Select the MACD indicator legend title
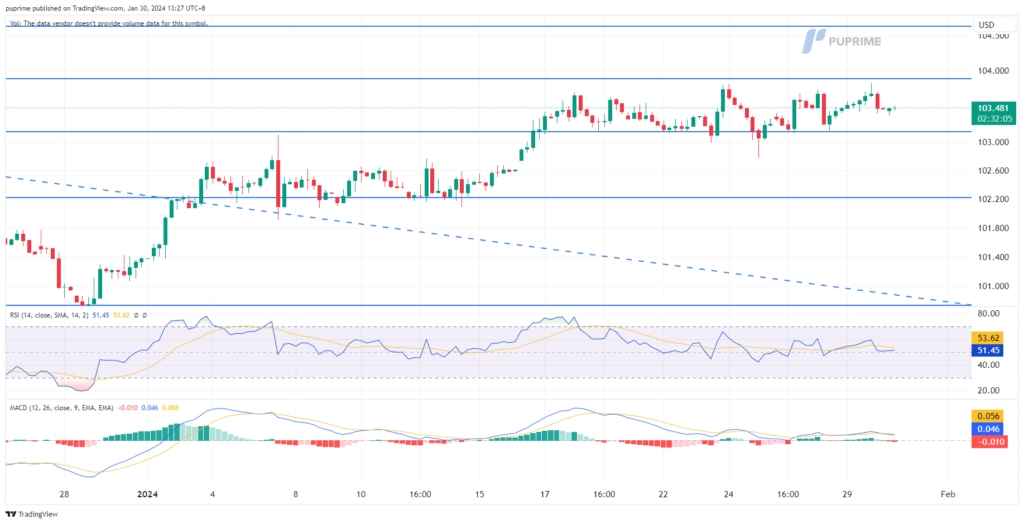Viewport: 1024px width, 524px height. (x=61, y=408)
